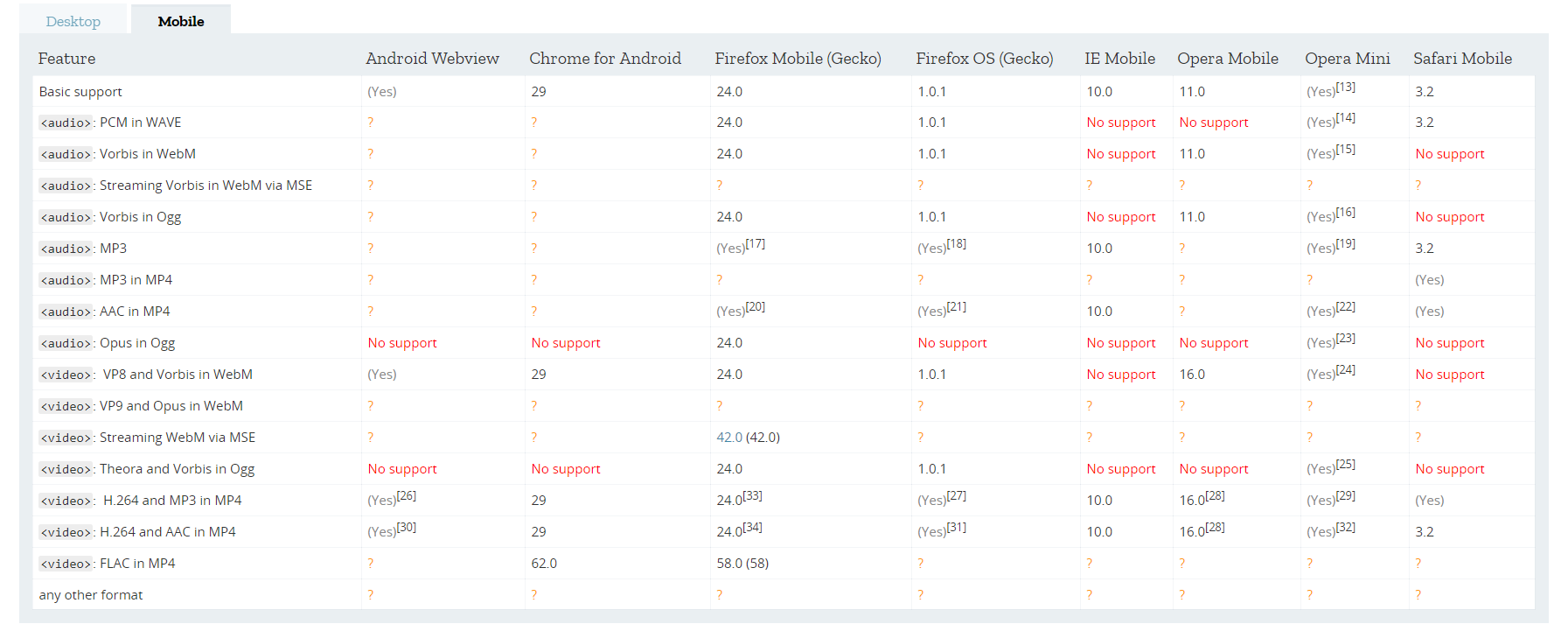Open footnote 13 beside Opera Mini Basic support
Viewport: 1568px width, 638px height.
(1345, 87)
